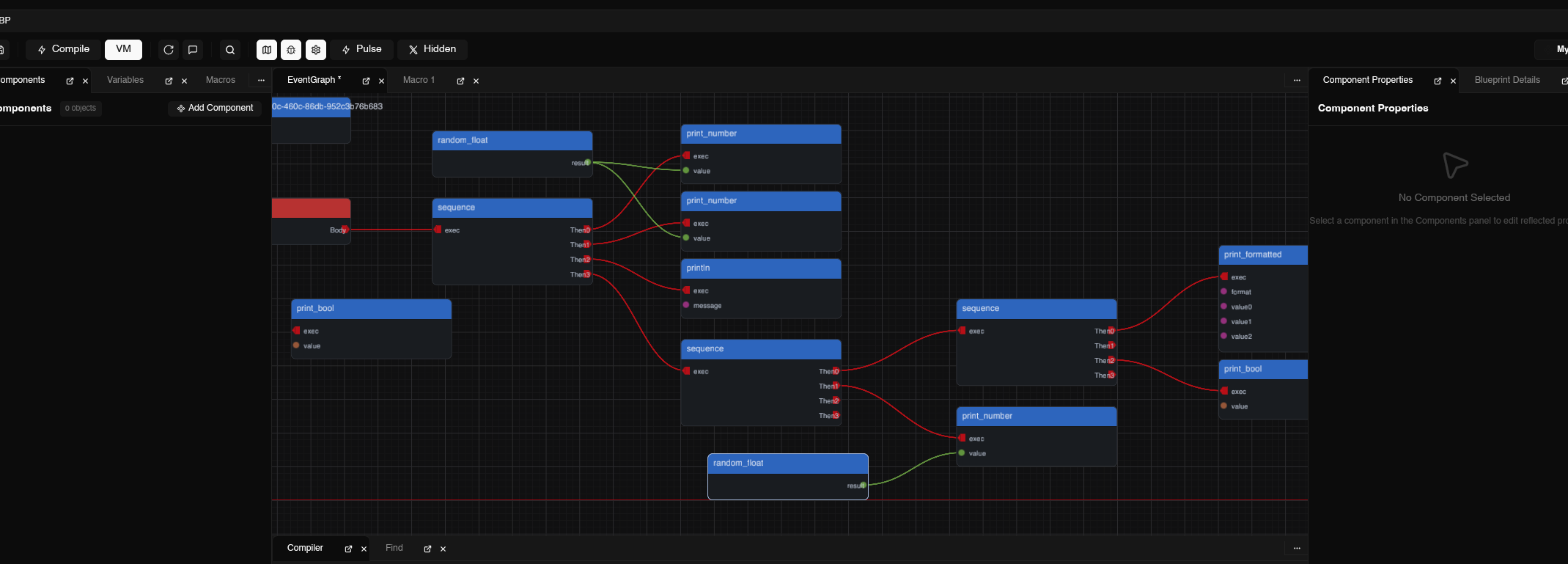Toggle the VM mode button
Viewport: 1568px width, 564px height.
[123, 49]
